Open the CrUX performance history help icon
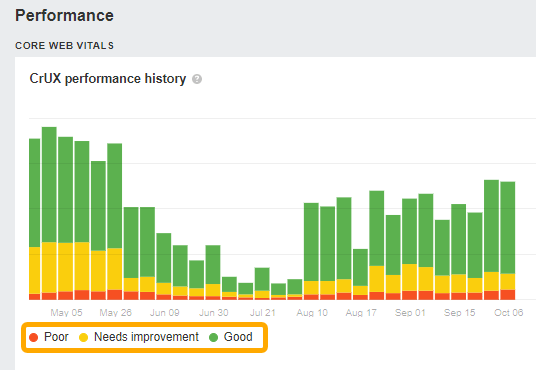Screen dimensions: 536x370 pos(197,79)
